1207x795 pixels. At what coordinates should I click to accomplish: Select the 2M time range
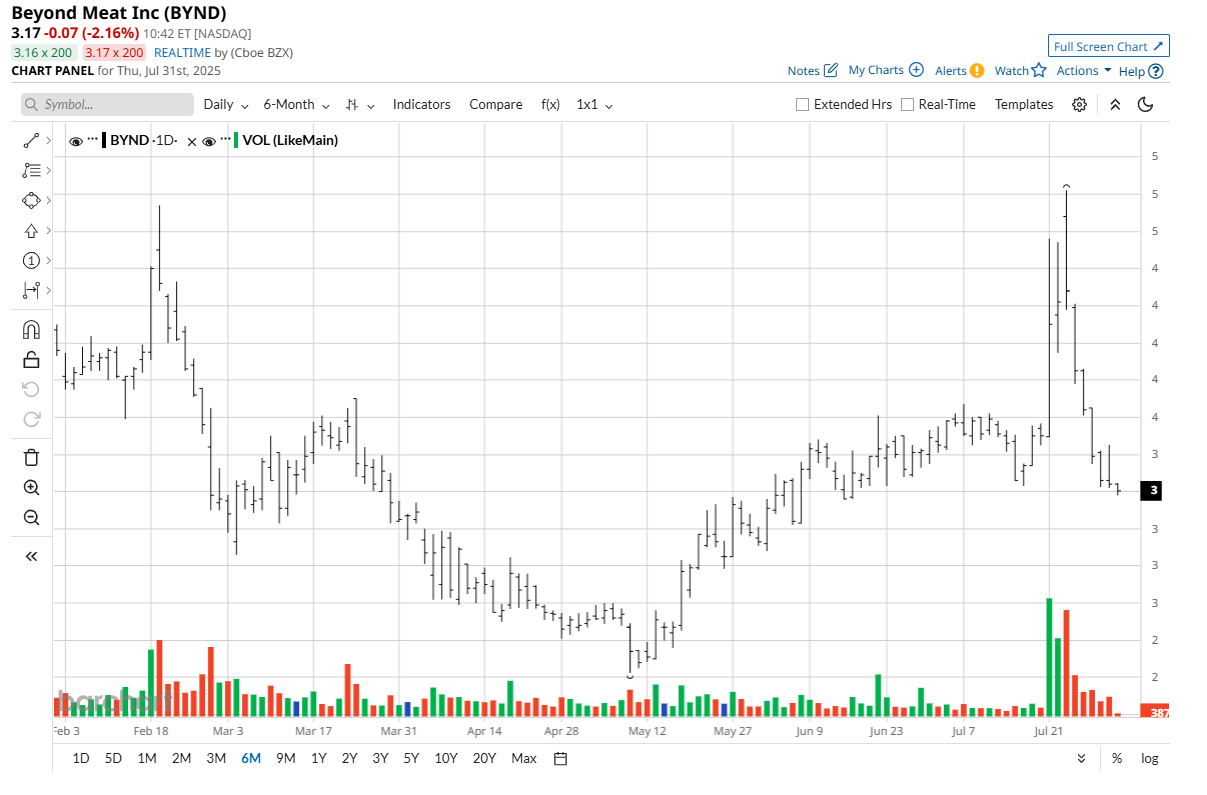pyautogui.click(x=181, y=758)
